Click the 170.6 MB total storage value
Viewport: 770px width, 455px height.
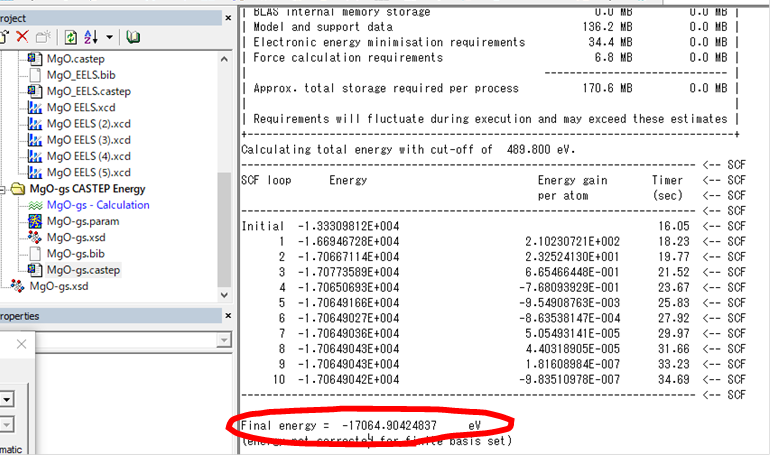[x=607, y=88]
